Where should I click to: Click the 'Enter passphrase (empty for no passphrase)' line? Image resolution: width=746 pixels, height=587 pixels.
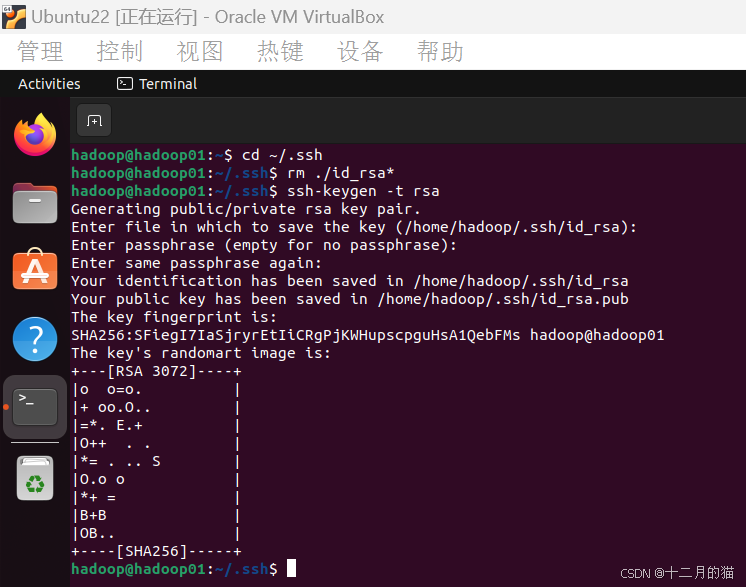click(264, 245)
